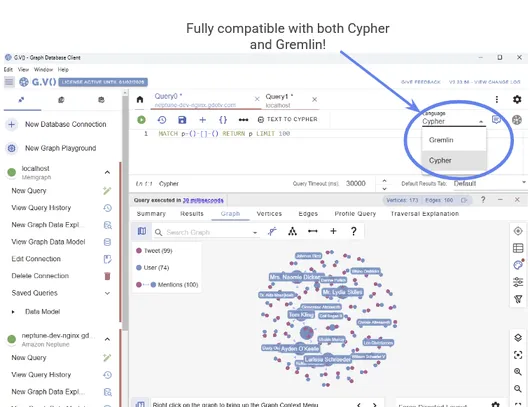
Task: Open query history from the toolbar clock icon
Action: point(162,120)
